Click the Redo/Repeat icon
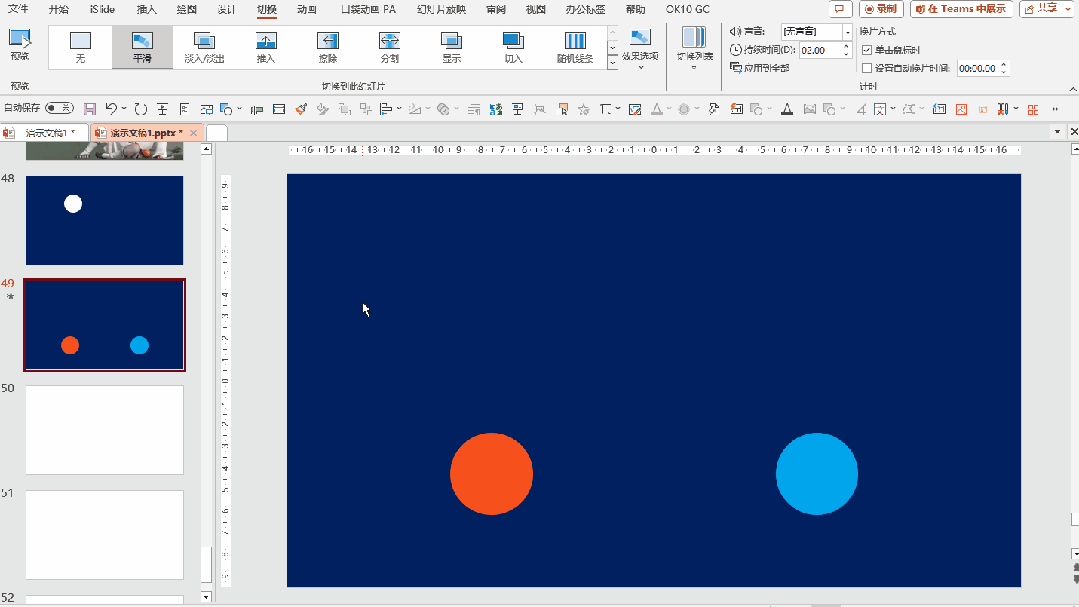The height and width of the screenshot is (607, 1079). 140,109
